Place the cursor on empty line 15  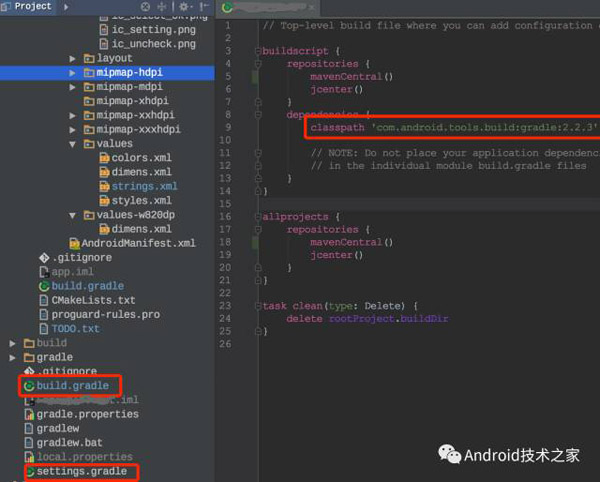pos(429,204)
